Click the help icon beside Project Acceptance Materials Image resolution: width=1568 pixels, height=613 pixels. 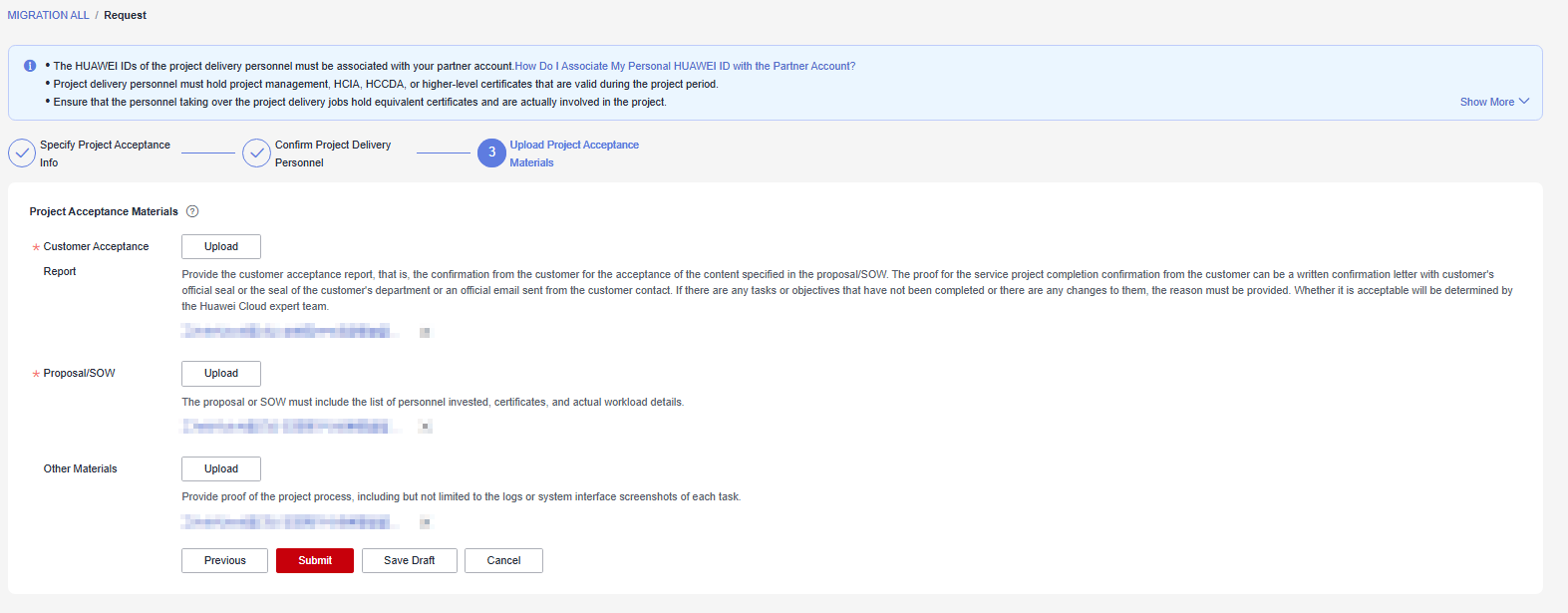click(x=192, y=211)
